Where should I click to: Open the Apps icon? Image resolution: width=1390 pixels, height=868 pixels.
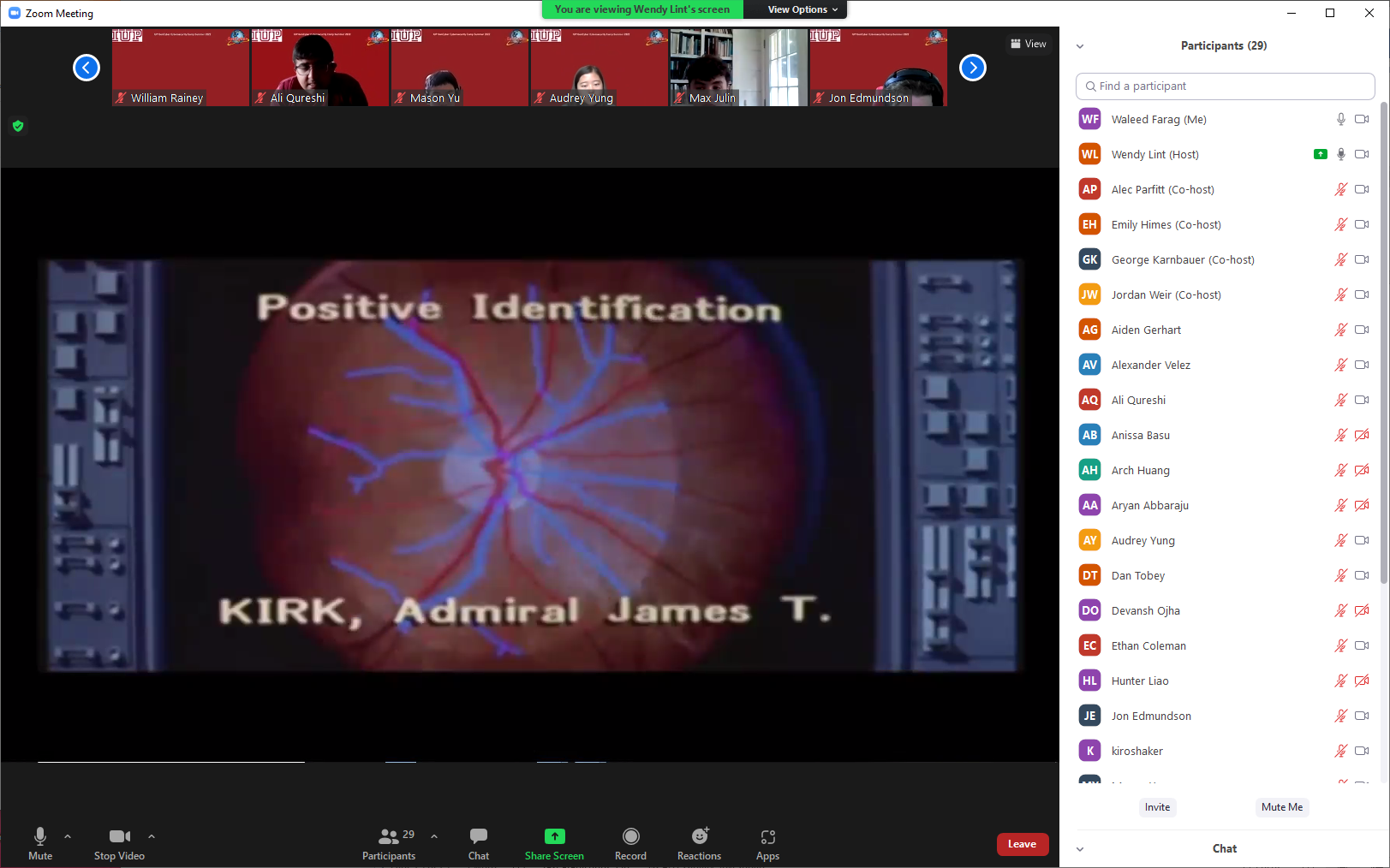(768, 837)
